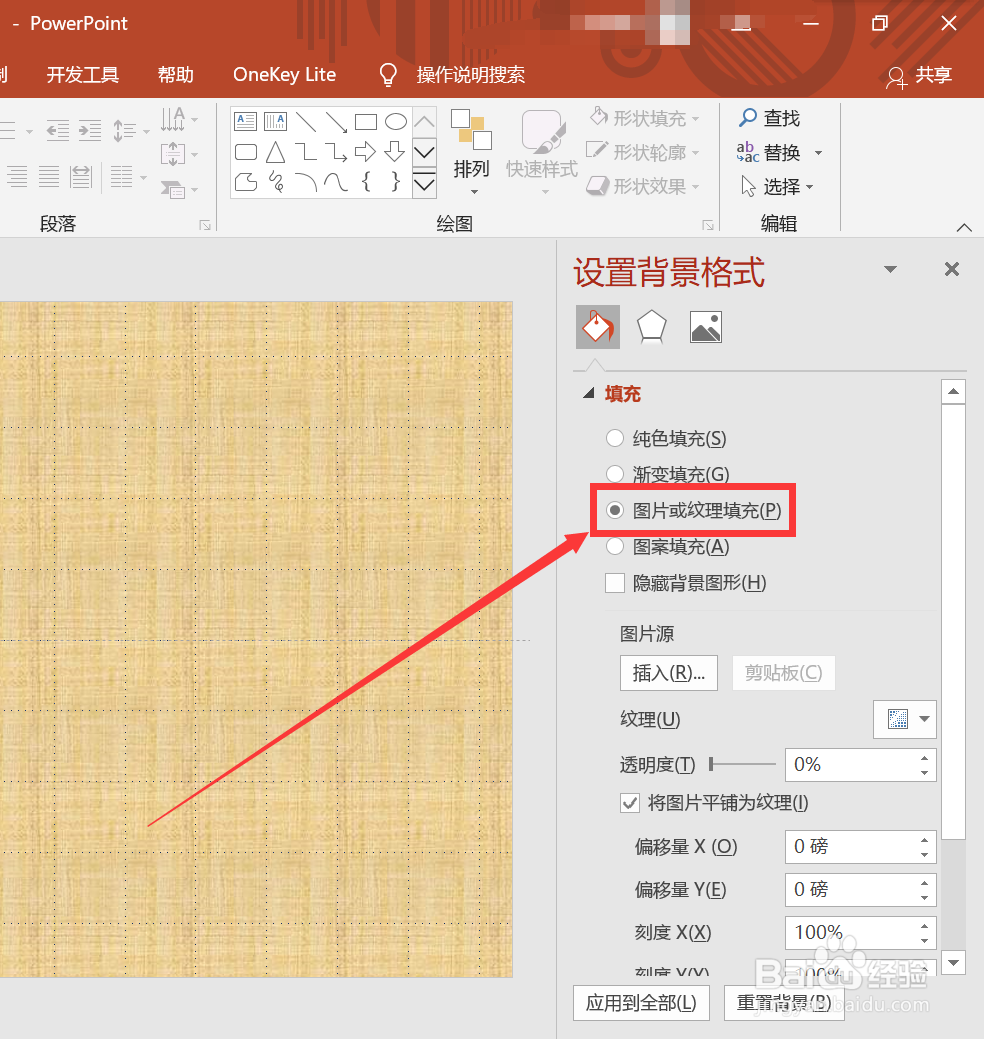
Task: Click the increase indent icon
Action: tap(89, 131)
